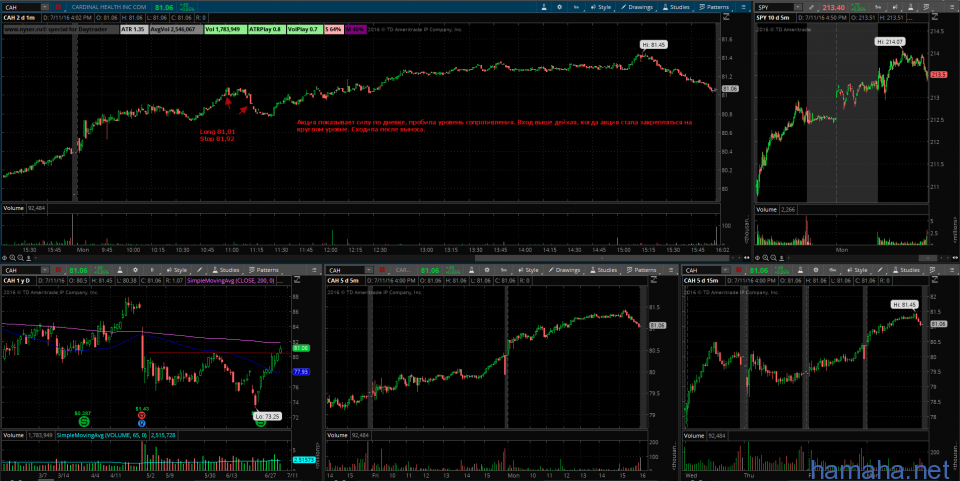The image size is (960, 481).
Task: Click the Lo: 73.25 bubble on daily chart
Action: (x=268, y=416)
